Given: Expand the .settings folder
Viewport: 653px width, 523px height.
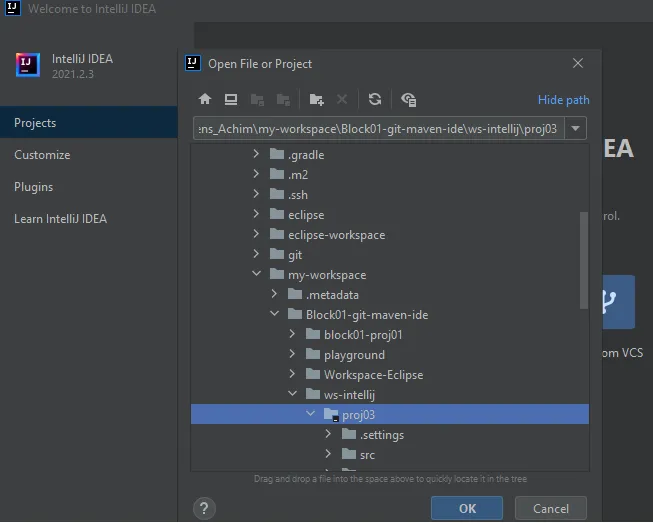Looking at the screenshot, I should (x=328, y=434).
